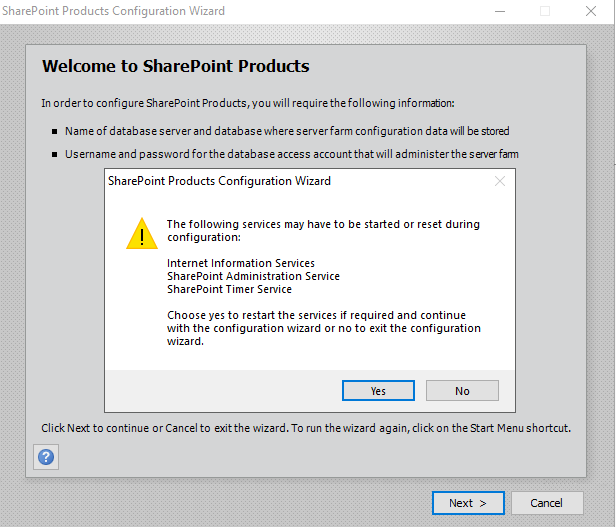Click the database server name bullet item

[x=293, y=131]
